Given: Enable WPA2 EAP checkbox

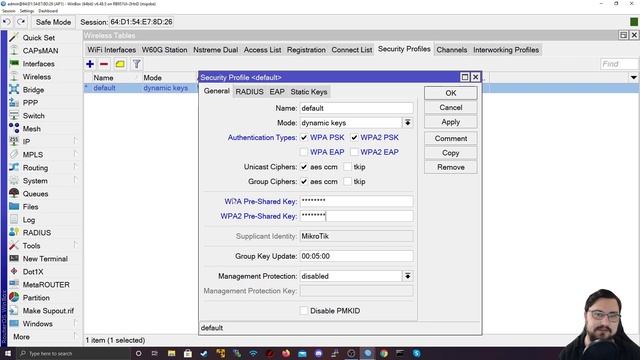Looking at the screenshot, I should coord(354,152).
